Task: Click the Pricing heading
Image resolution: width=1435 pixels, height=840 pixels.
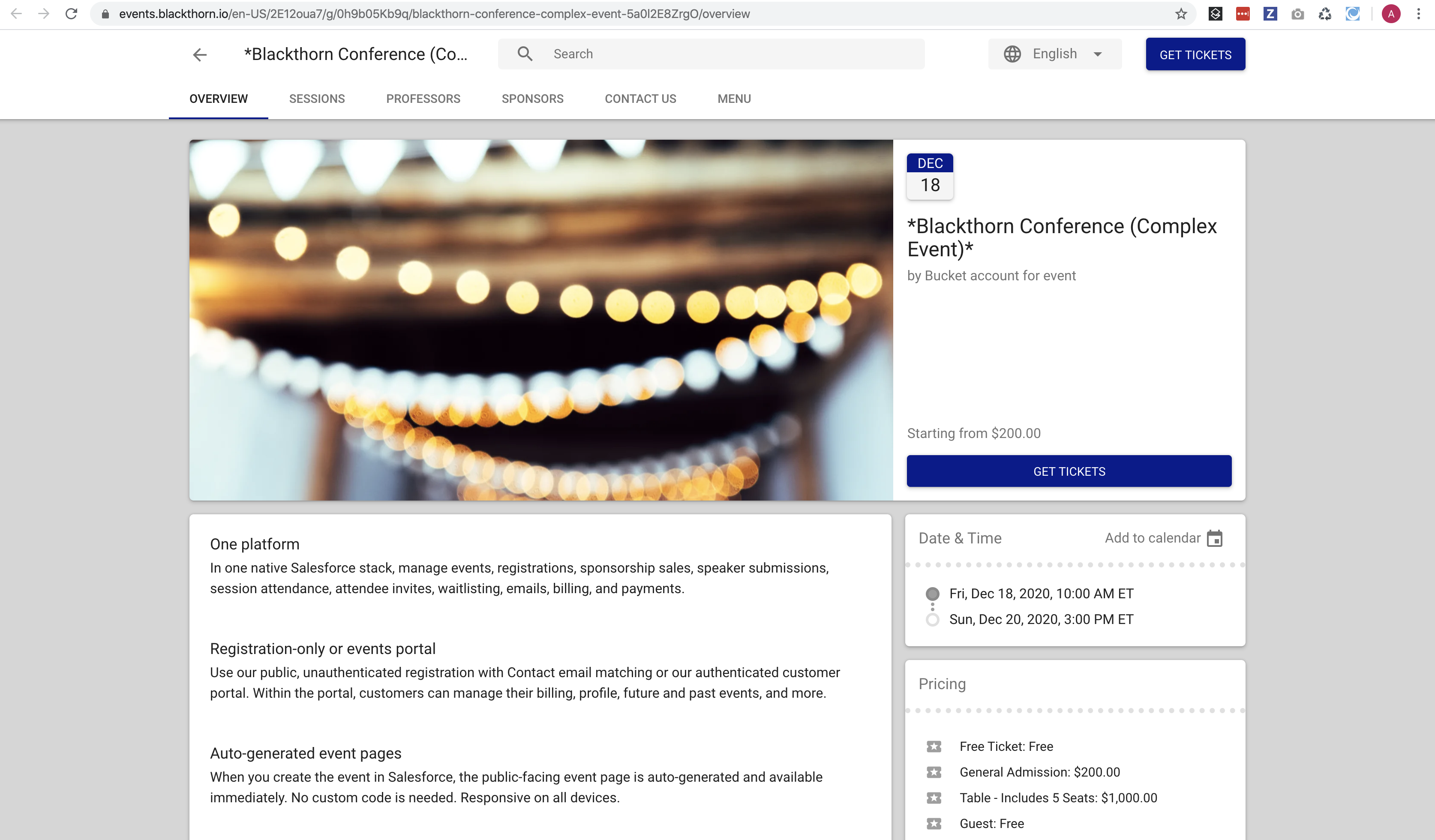Action: [942, 684]
